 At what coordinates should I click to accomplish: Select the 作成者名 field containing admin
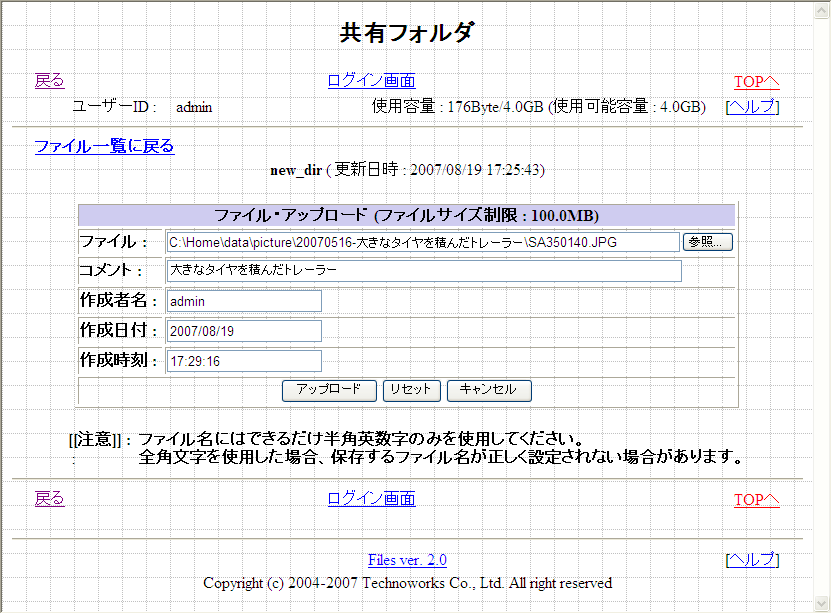tap(243, 301)
